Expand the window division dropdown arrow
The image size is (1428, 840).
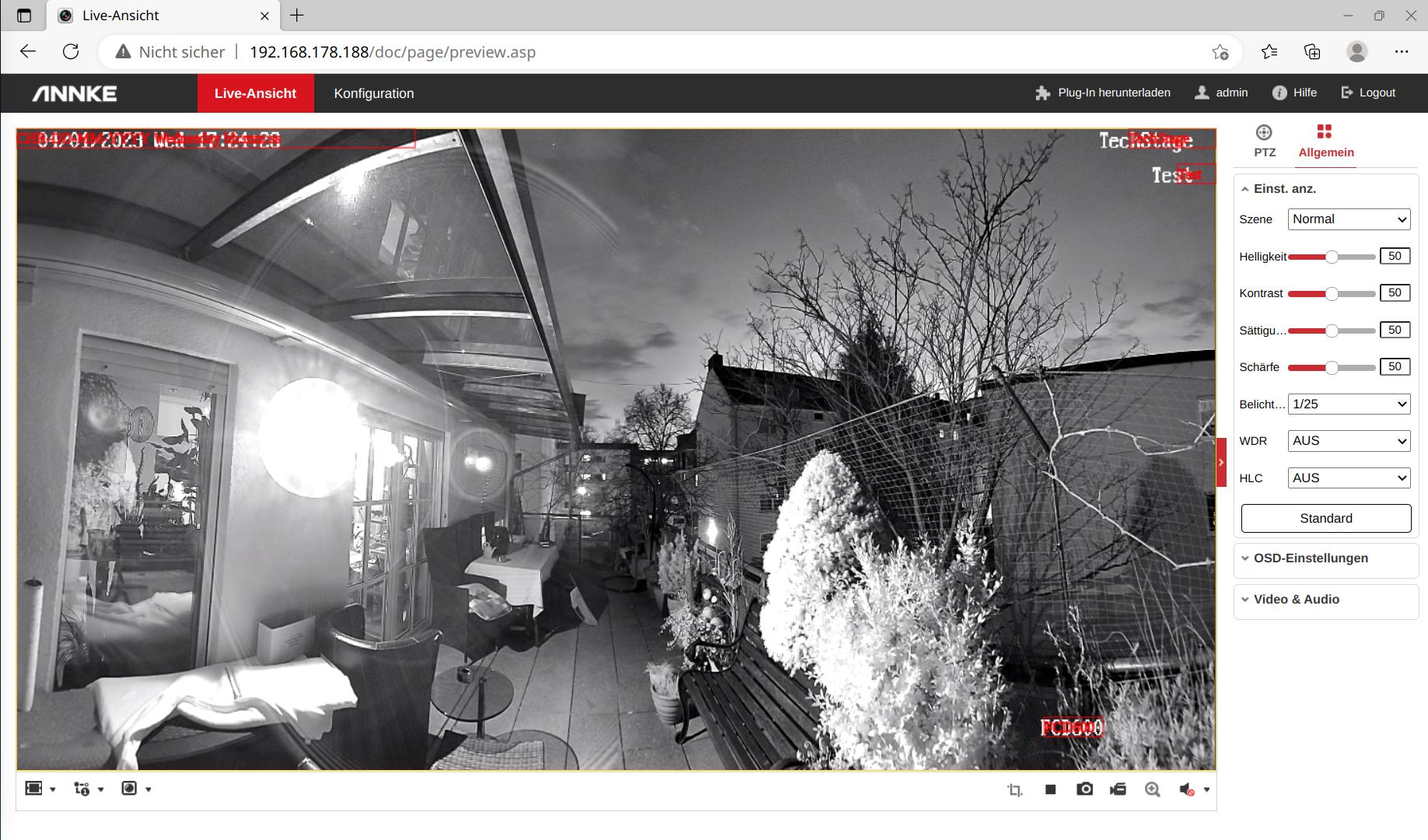tap(53, 789)
